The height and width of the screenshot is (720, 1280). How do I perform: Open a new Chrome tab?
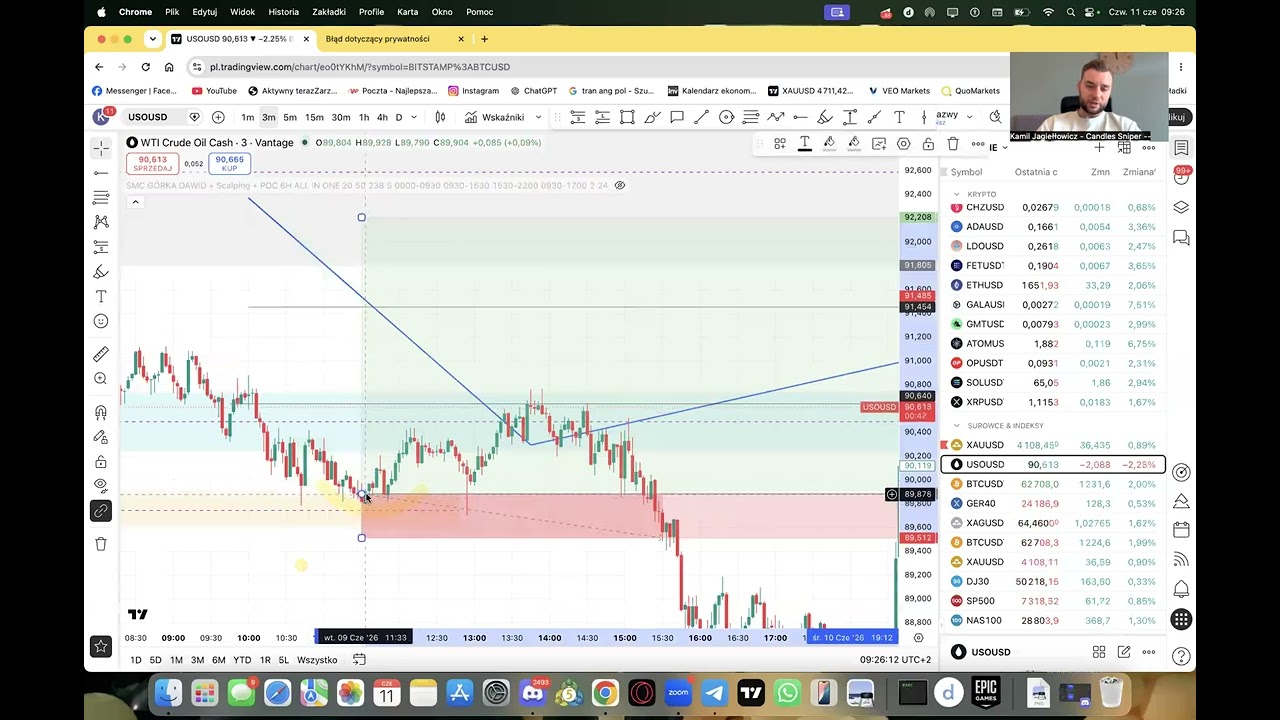(484, 39)
